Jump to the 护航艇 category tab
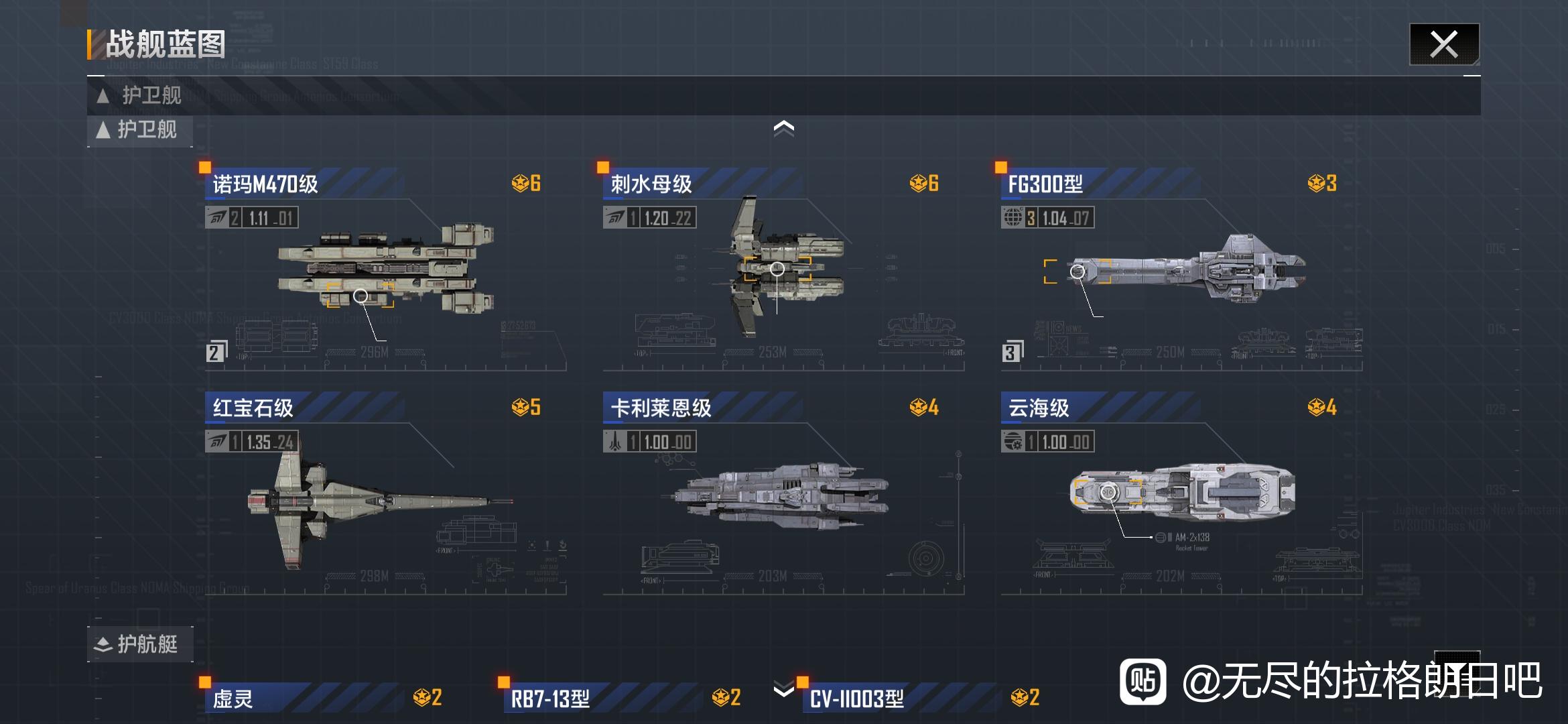The height and width of the screenshot is (724, 1568). click(139, 644)
